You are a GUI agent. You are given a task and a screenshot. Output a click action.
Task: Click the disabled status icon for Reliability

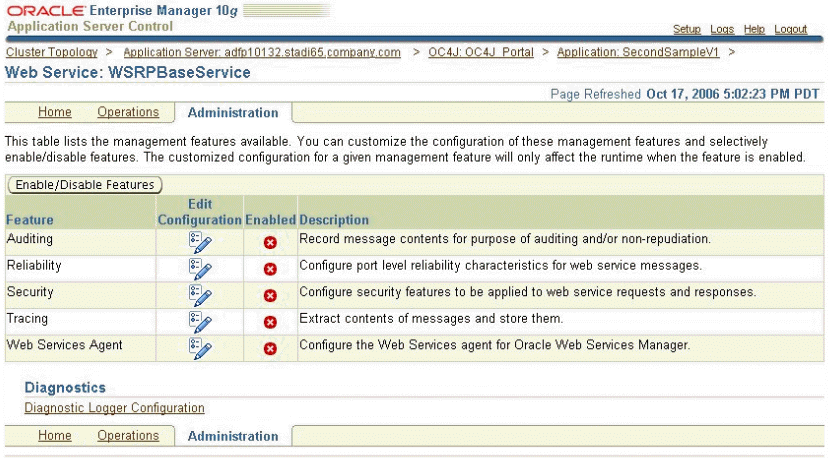270,269
